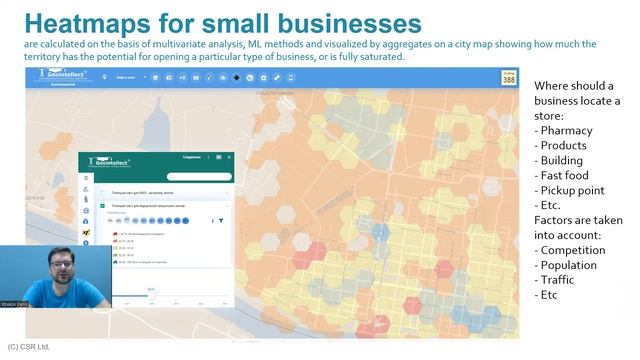Close the green Geointellect panel

pos(229,157)
